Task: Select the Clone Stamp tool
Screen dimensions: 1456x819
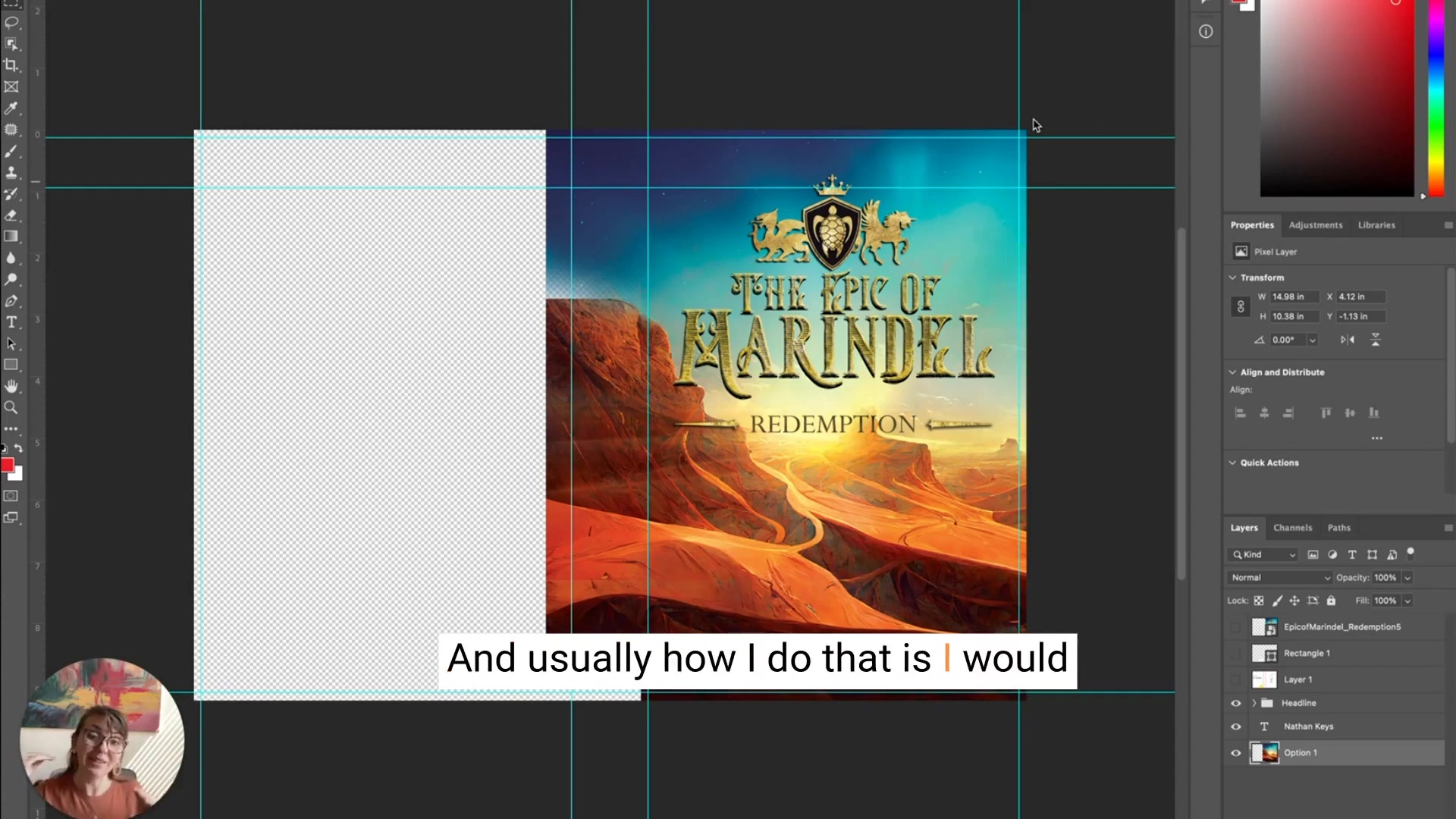Action: coord(11,173)
